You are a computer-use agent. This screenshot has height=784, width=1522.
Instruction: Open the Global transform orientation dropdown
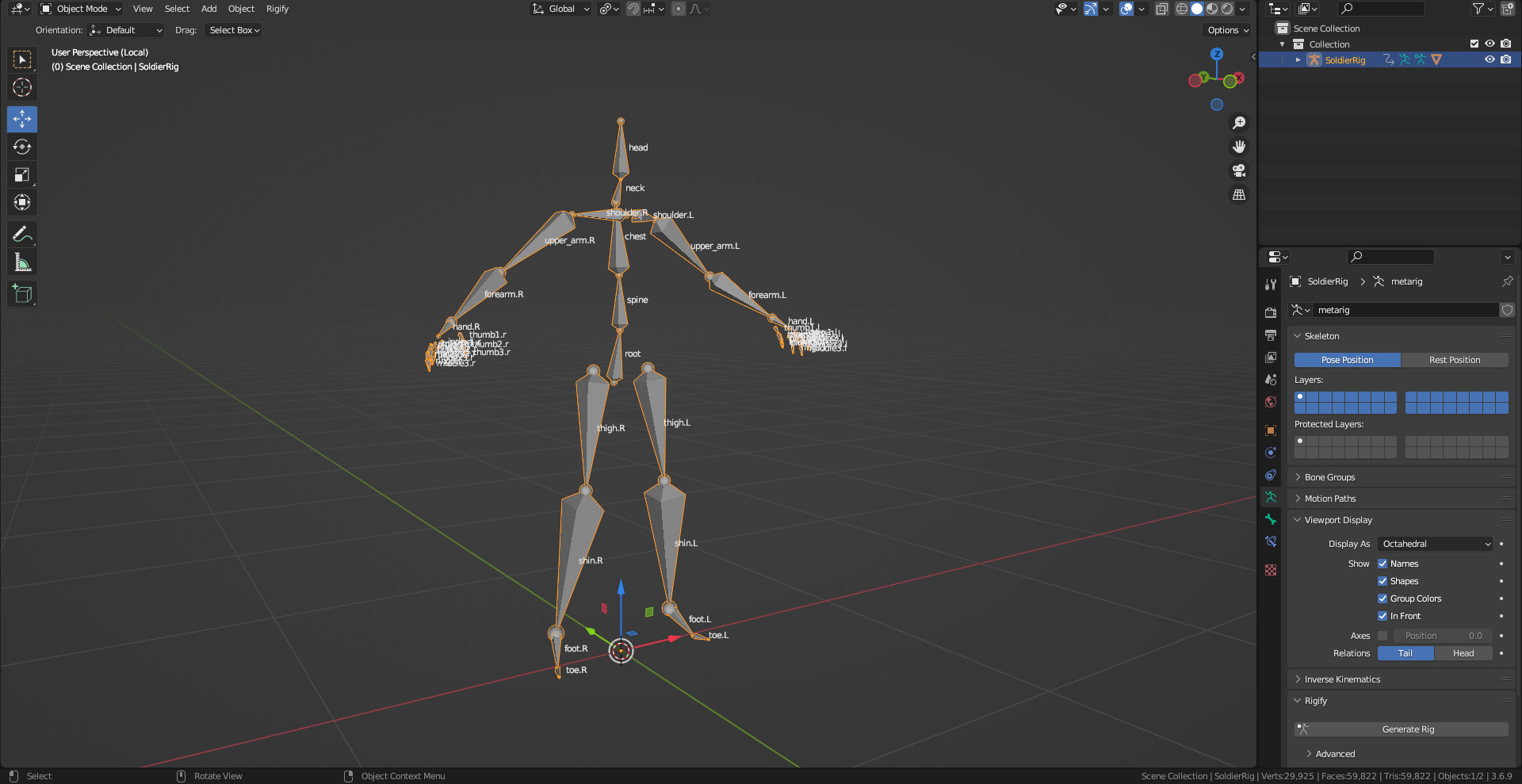(561, 9)
